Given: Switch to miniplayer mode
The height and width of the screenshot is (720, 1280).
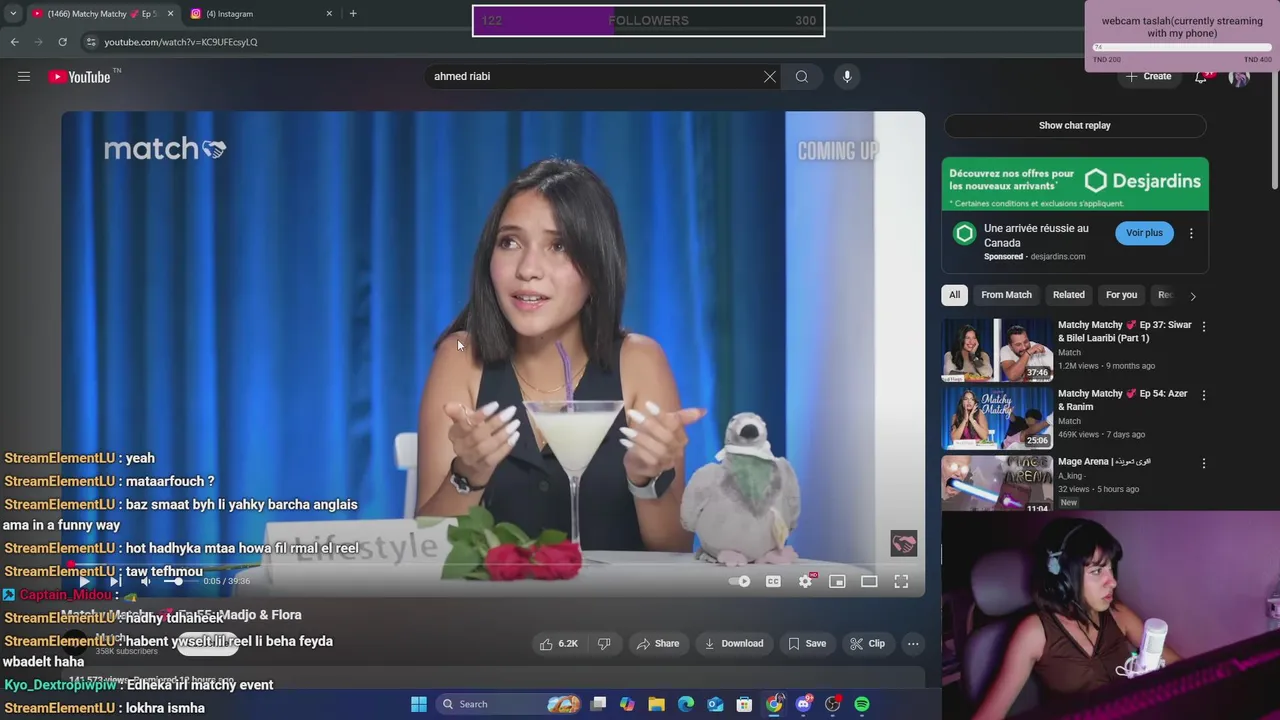Looking at the screenshot, I should tap(837, 581).
